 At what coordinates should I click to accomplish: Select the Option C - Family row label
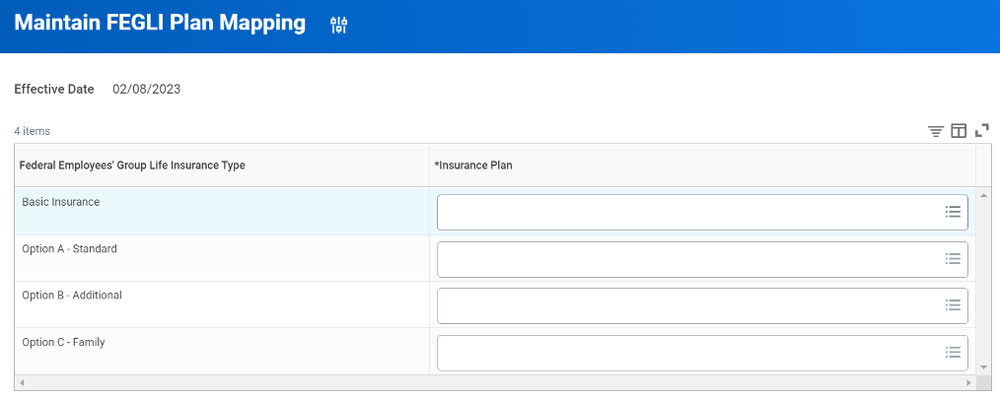point(63,342)
